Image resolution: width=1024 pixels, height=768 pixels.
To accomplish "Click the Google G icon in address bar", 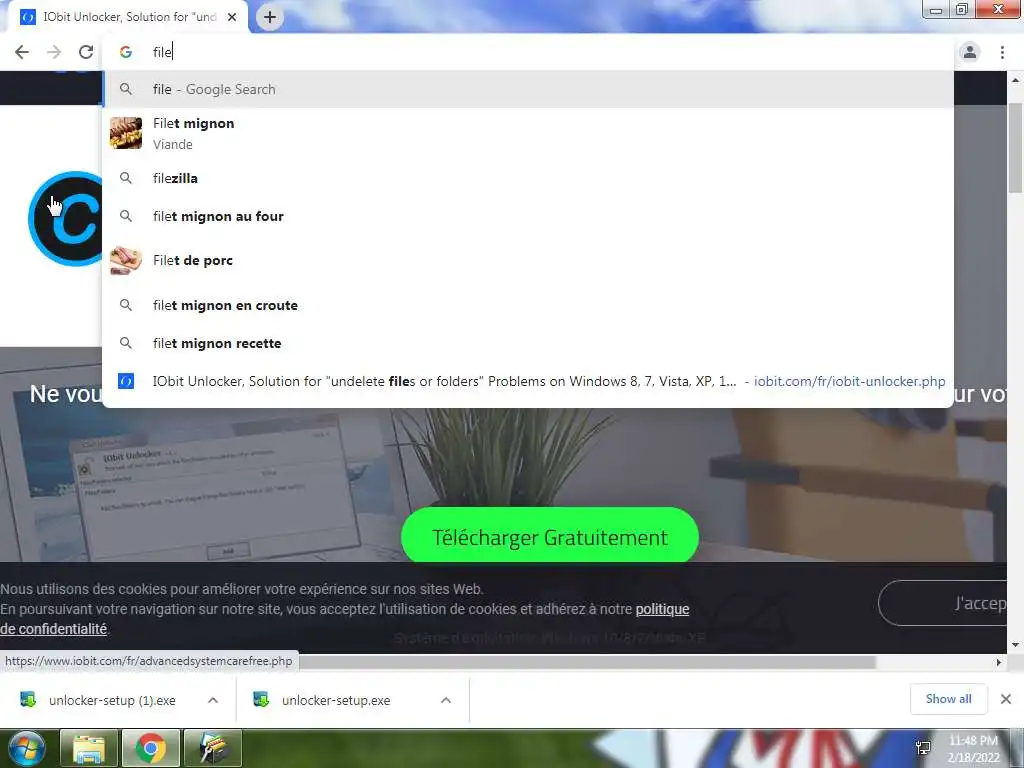I will pos(126,52).
